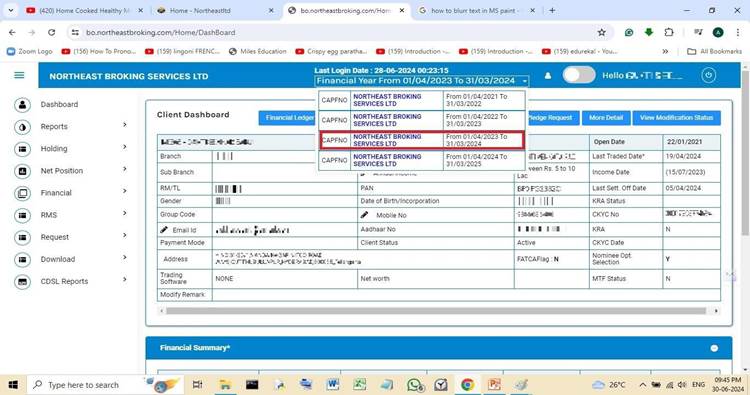Open the Zoom Logo bookmark
The width and height of the screenshot is (750, 395).
[30, 51]
